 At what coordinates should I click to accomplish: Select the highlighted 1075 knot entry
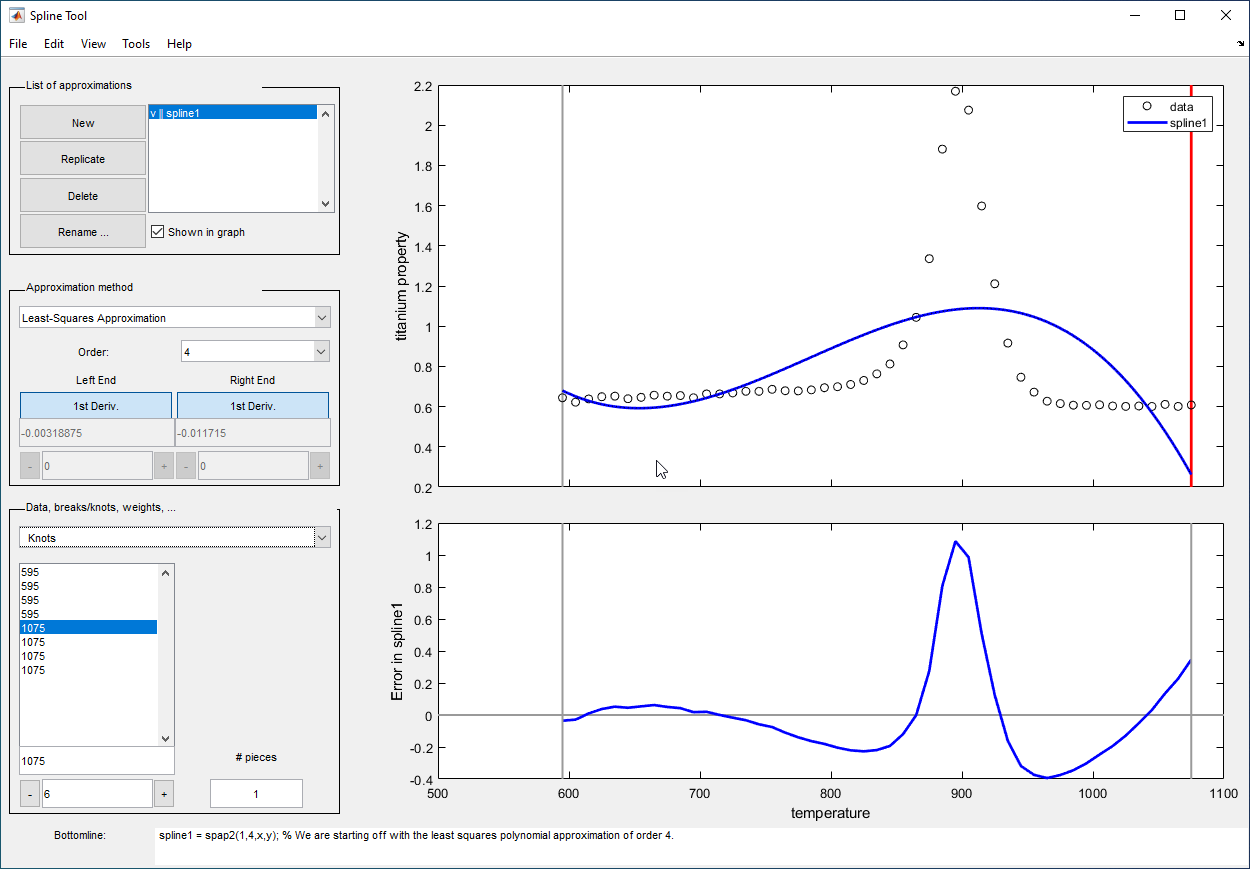[x=88, y=628]
